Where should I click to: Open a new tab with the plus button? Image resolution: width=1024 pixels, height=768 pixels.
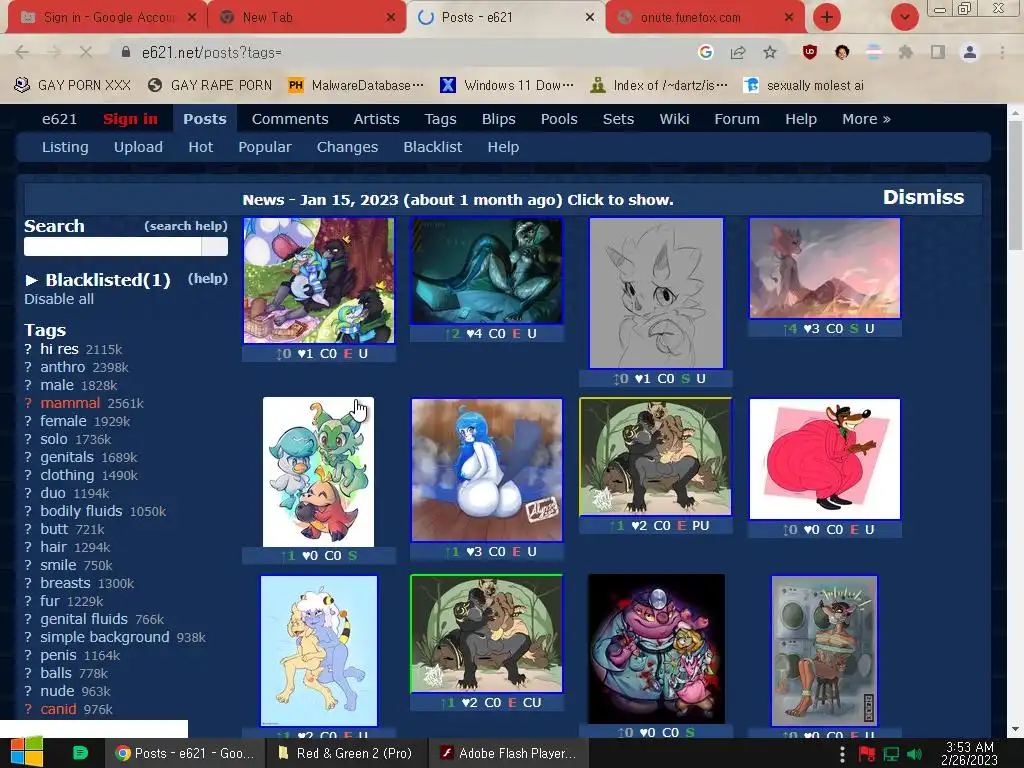click(827, 17)
